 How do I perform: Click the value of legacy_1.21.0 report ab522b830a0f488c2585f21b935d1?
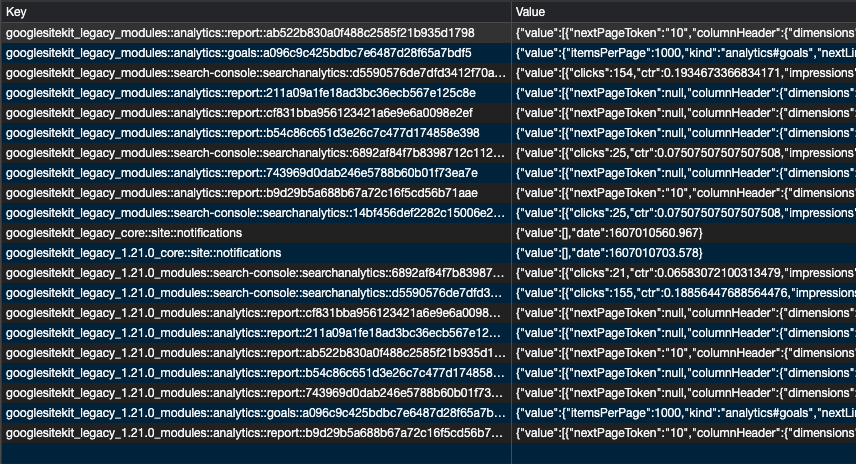pos(684,353)
